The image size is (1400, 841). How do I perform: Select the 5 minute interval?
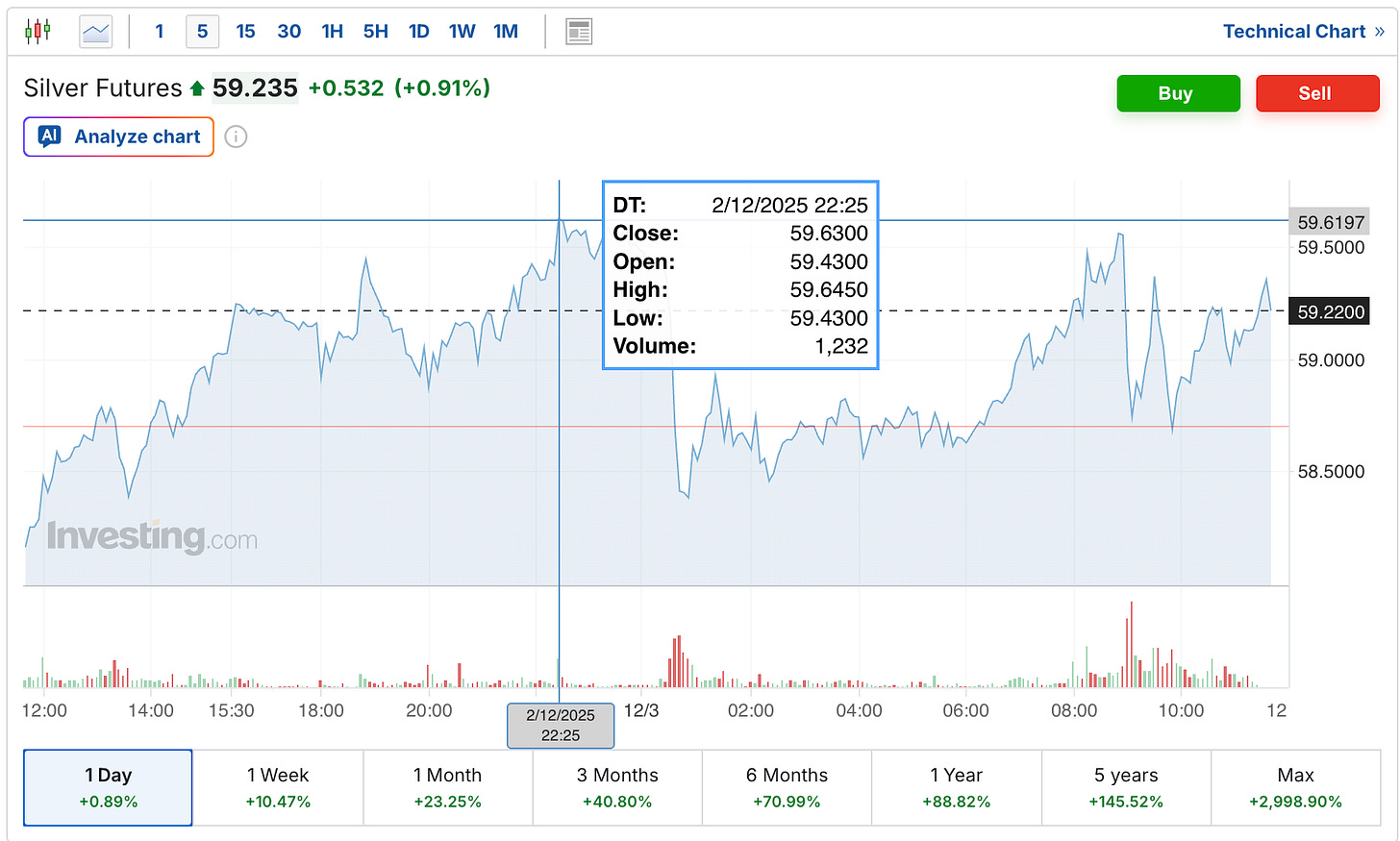click(202, 32)
